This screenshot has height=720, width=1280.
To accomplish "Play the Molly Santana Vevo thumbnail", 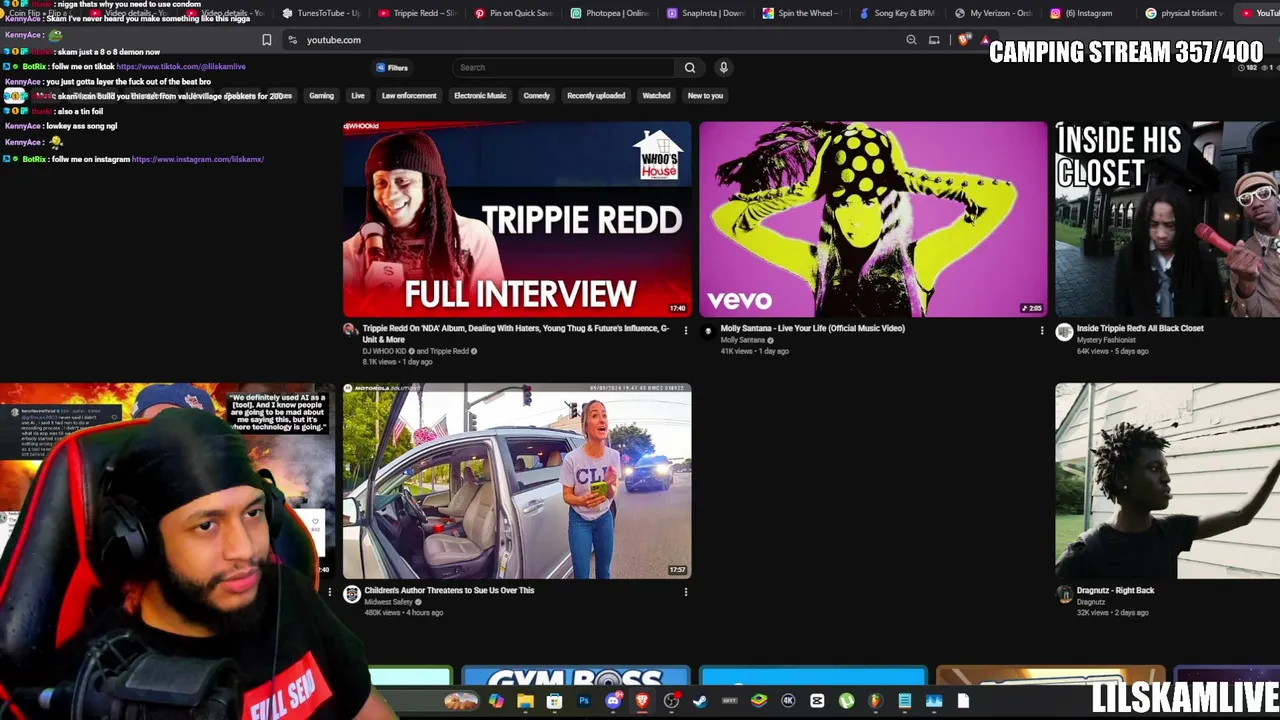I will [873, 219].
